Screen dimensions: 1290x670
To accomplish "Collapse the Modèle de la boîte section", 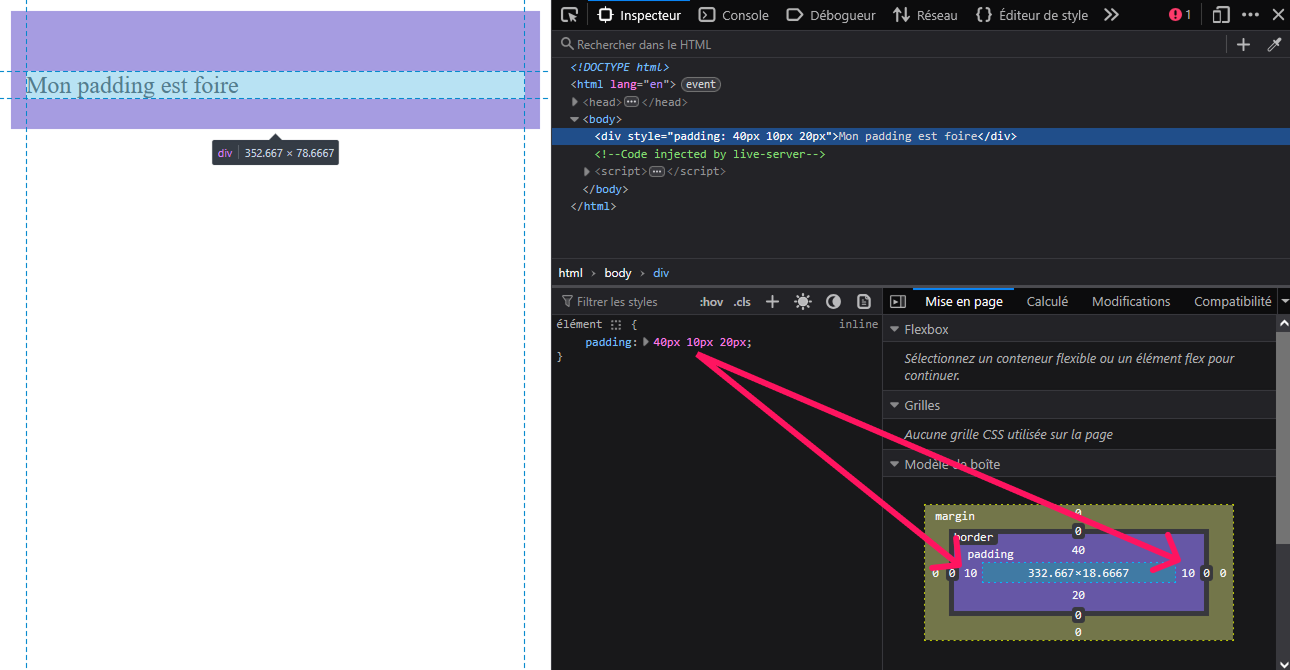I will [x=894, y=464].
